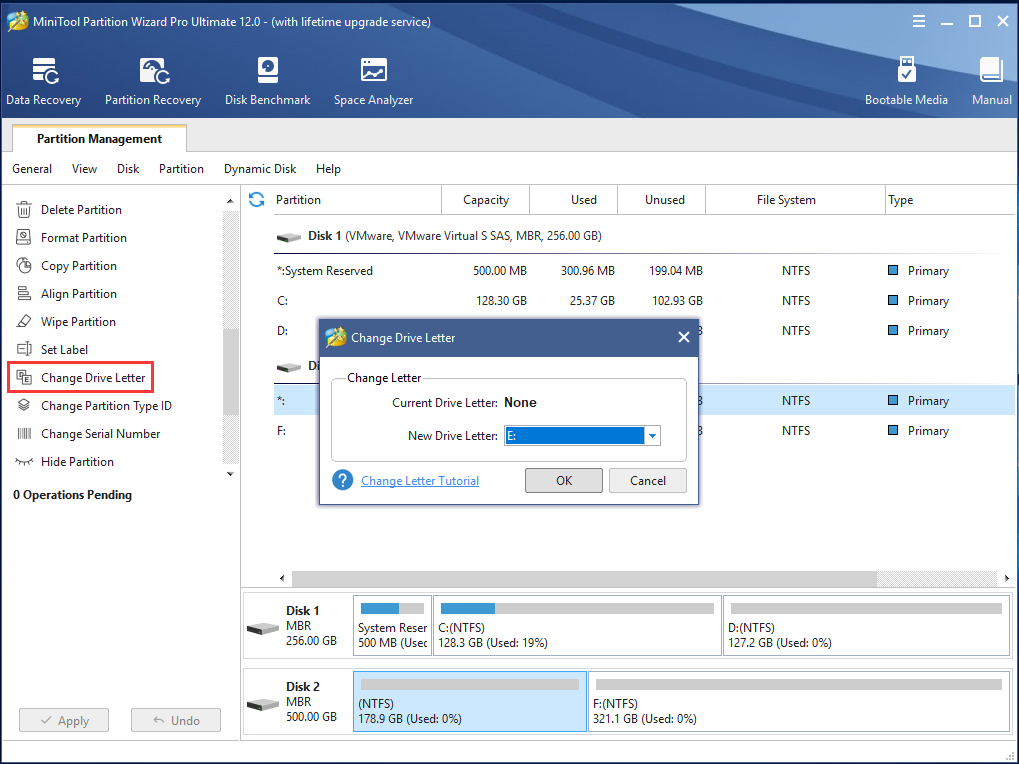Viewport: 1019px width, 764px height.
Task: Sort by Used column header
Action: point(573,199)
